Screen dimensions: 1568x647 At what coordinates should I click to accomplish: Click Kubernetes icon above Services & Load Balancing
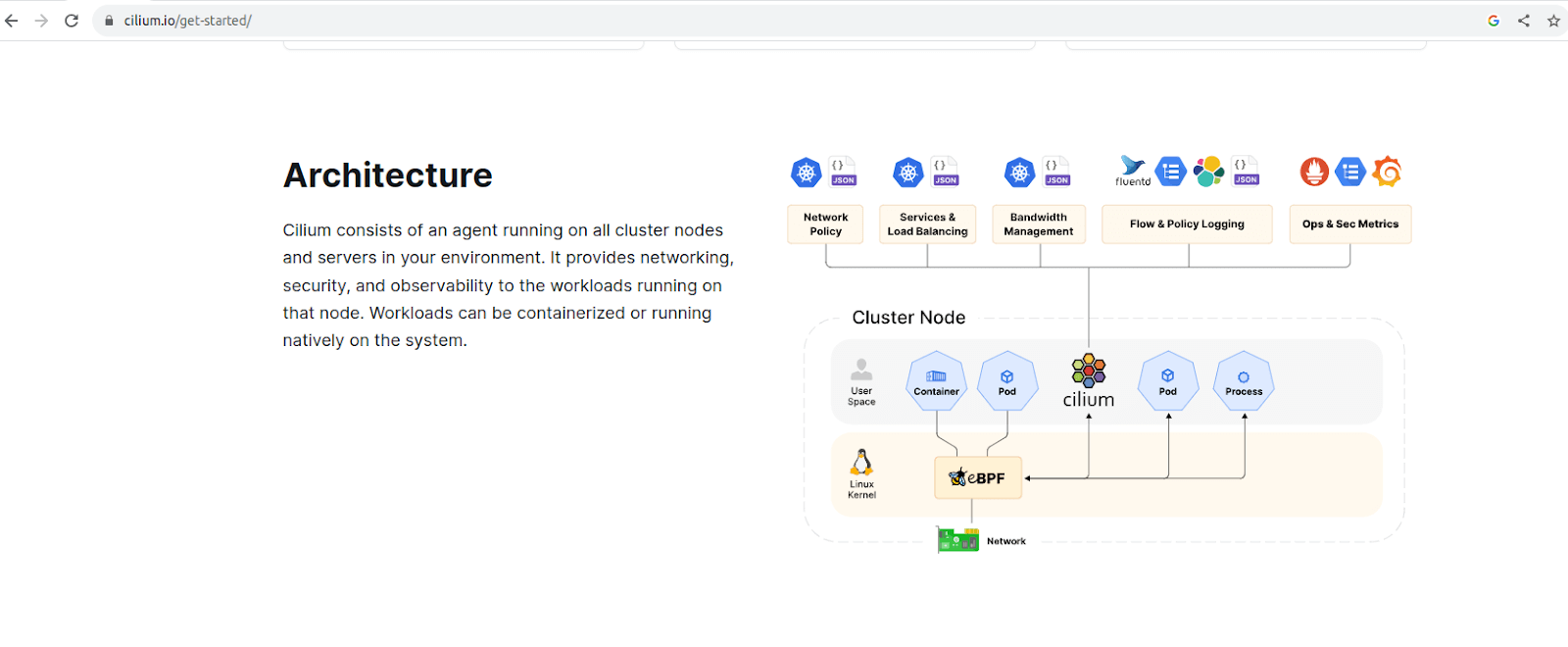point(908,173)
